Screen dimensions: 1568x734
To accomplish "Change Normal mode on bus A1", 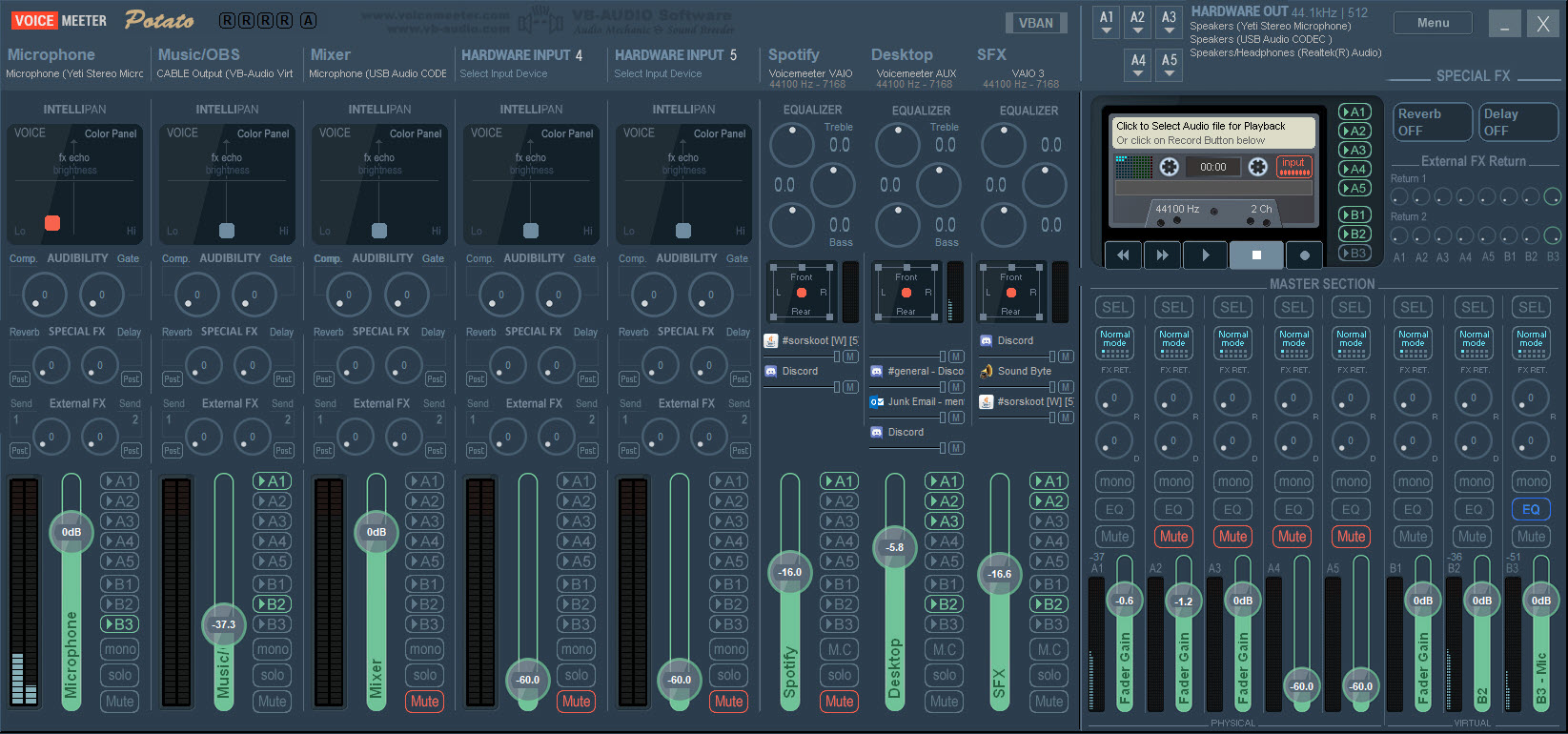I will 1114,343.
